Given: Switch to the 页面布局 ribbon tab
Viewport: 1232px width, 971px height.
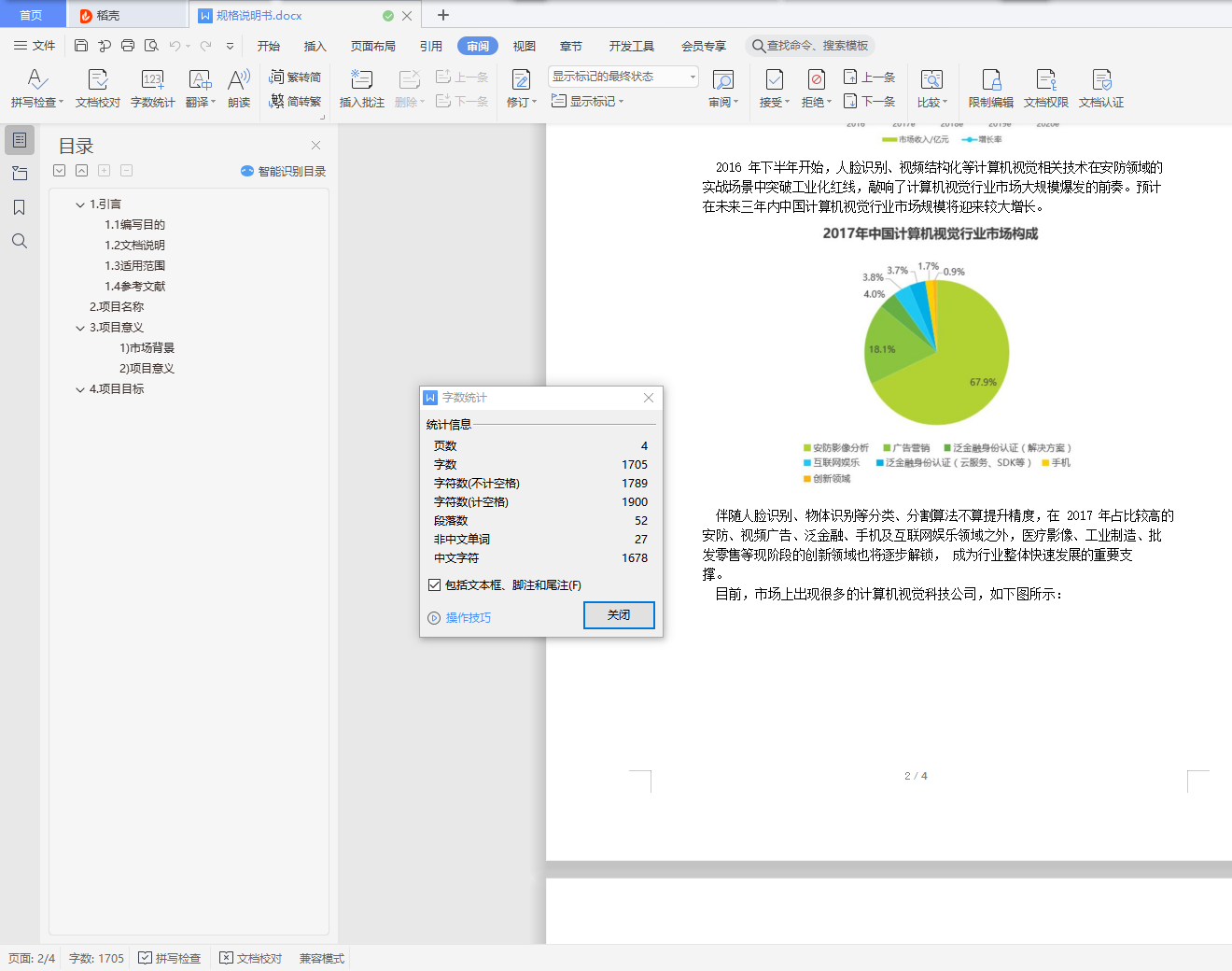Looking at the screenshot, I should pyautogui.click(x=373, y=46).
